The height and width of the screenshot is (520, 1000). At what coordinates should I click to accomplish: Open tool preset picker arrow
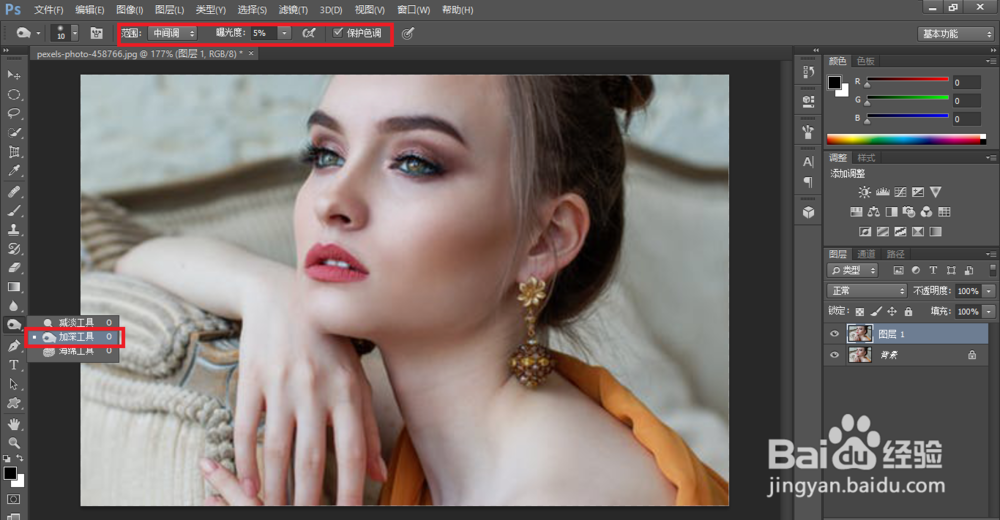click(x=38, y=33)
